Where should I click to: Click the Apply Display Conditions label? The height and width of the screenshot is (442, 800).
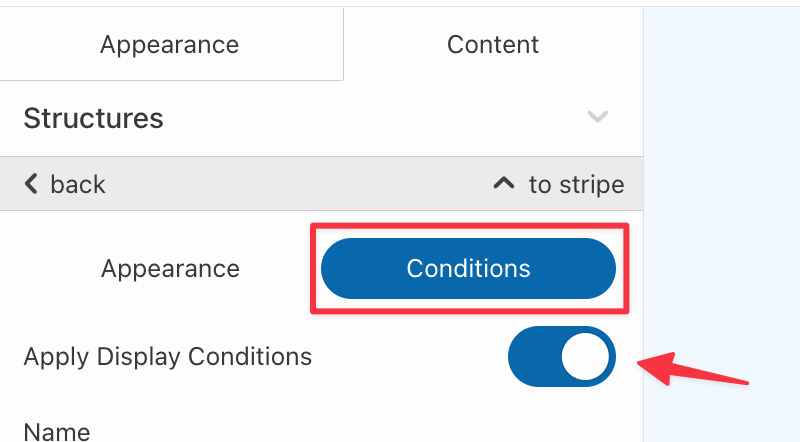(x=167, y=356)
